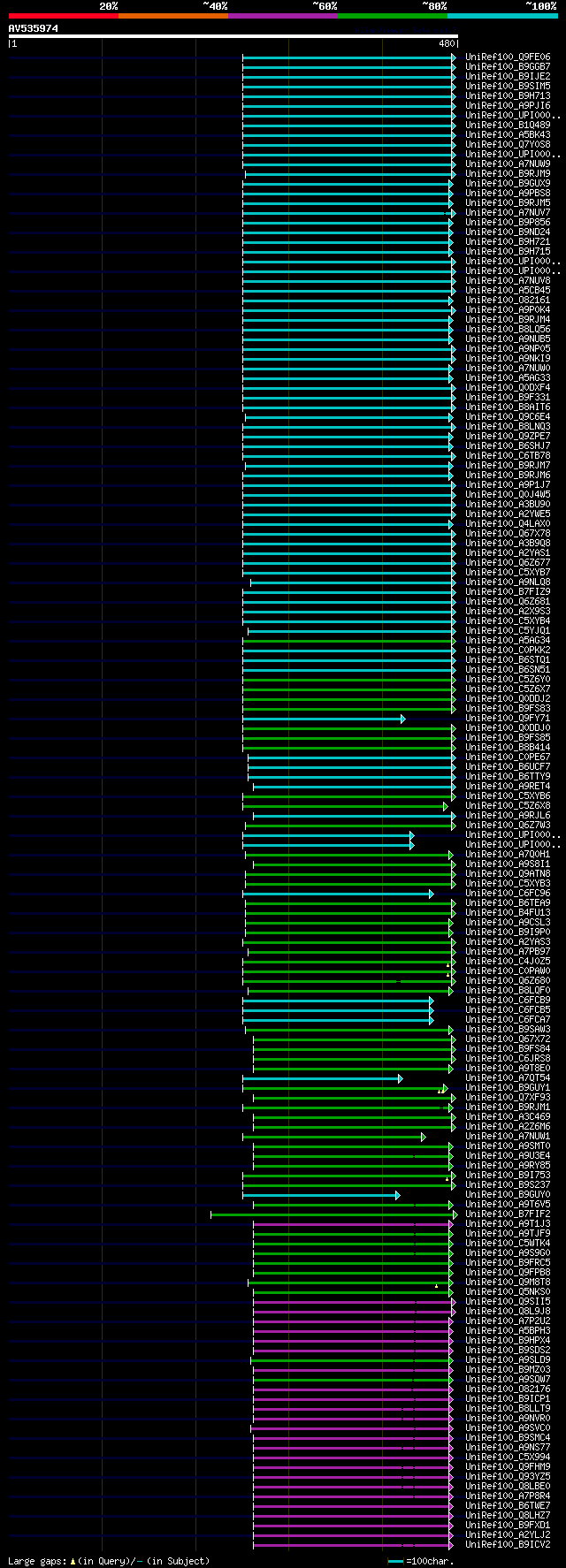Select the UniRef100_B6SN51 label
This screenshot has width=566, height=1568.
(508, 670)
